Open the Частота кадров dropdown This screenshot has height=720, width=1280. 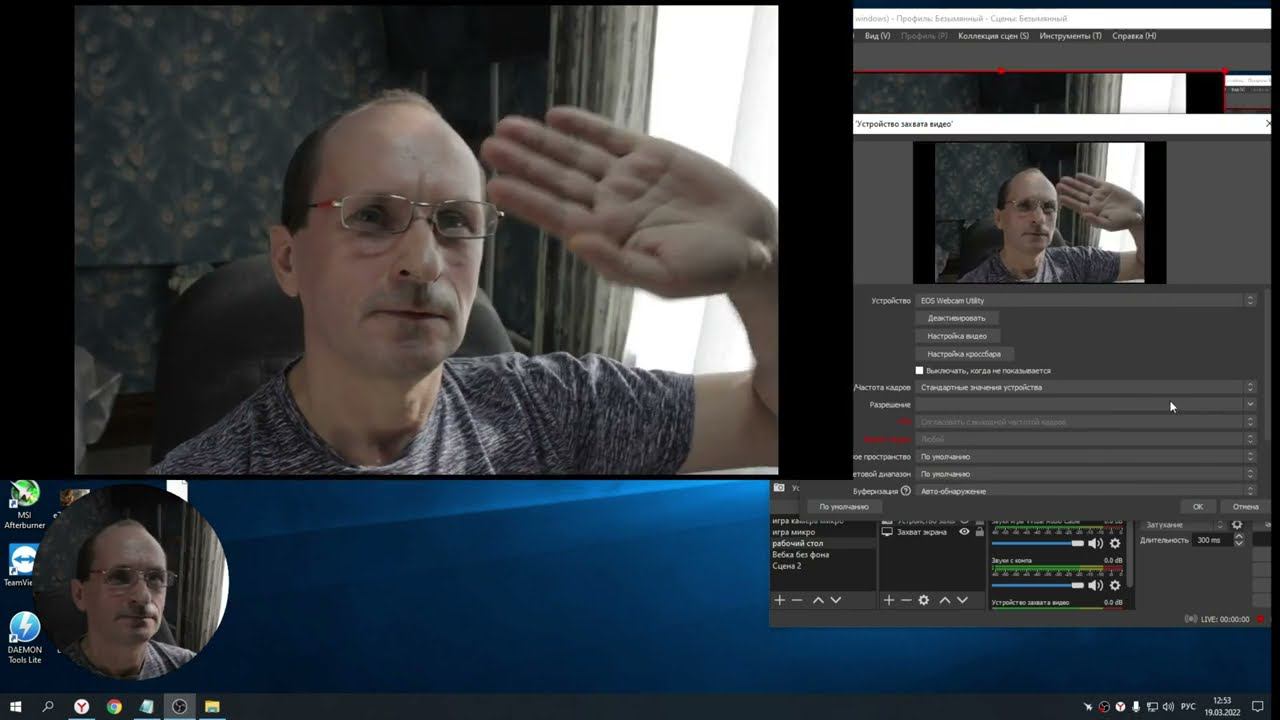[x=1086, y=387]
